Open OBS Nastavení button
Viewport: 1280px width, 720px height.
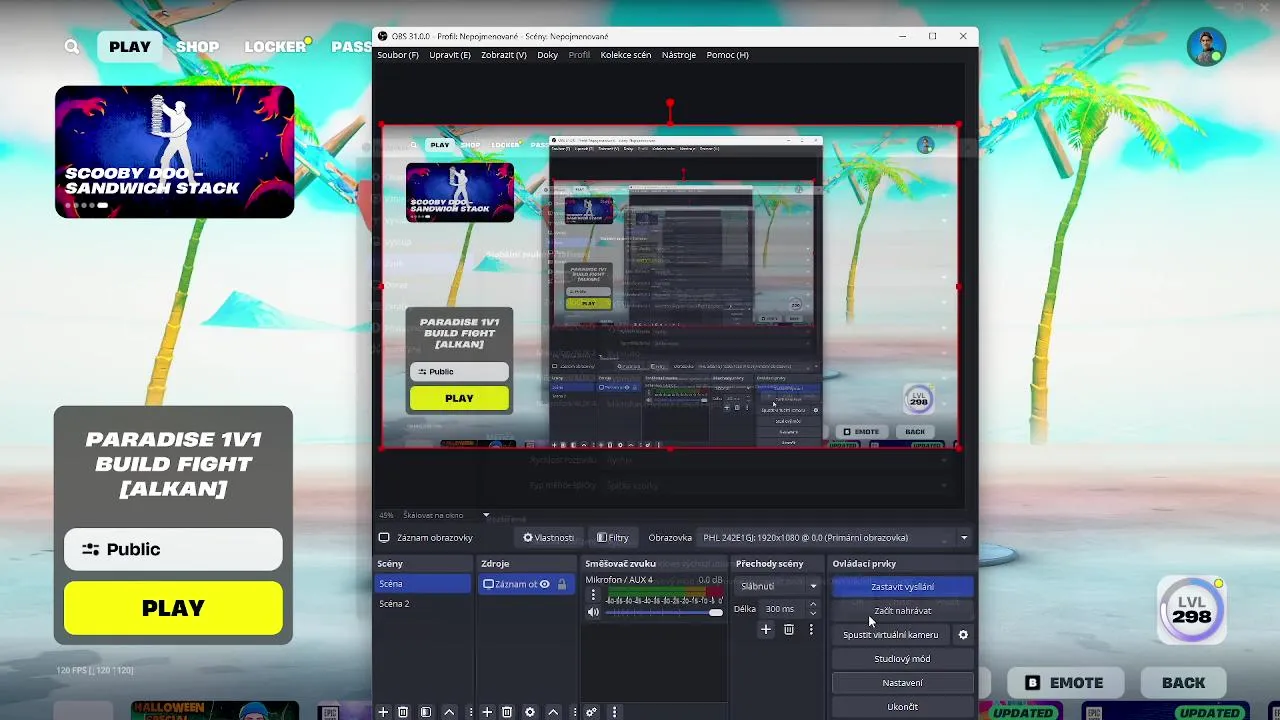tap(902, 683)
